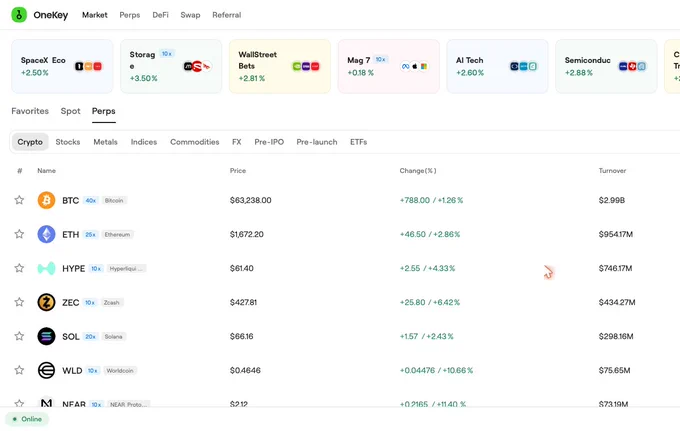The image size is (680, 431).
Task: Select the Metals category filter
Action: [105, 142]
